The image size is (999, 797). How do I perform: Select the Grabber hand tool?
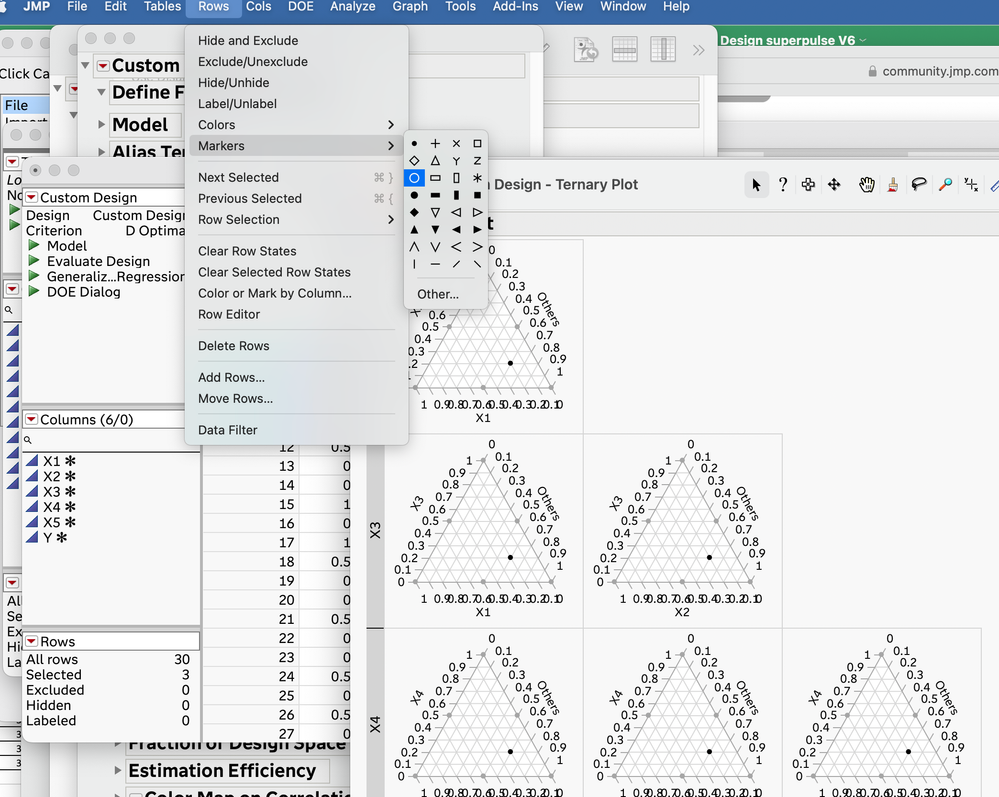867,184
